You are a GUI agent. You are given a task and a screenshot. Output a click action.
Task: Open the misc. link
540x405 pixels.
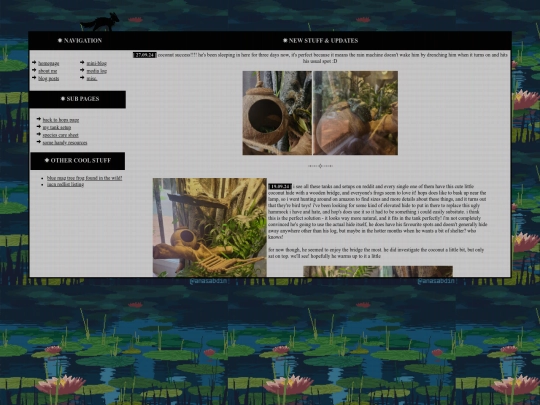pos(92,79)
